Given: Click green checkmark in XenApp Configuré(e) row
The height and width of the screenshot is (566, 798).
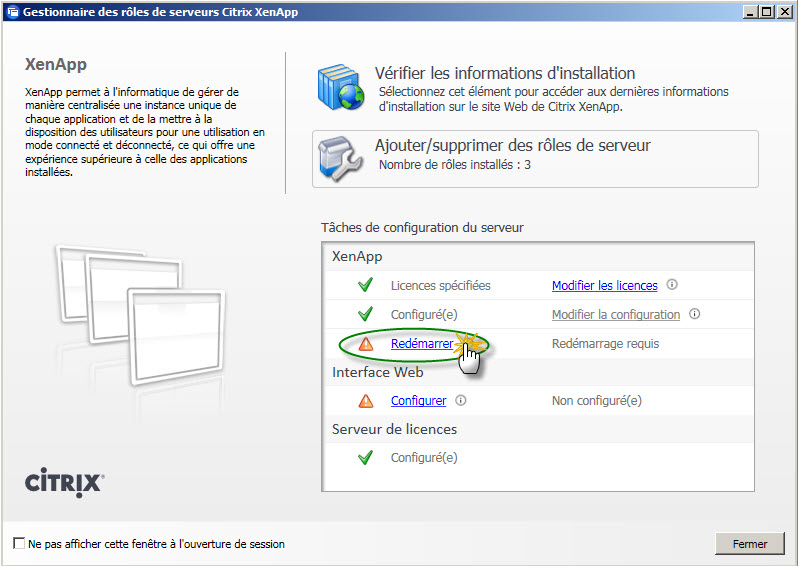Looking at the screenshot, I should 365,314.
